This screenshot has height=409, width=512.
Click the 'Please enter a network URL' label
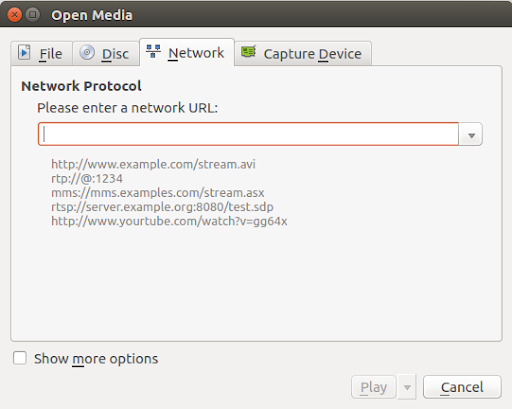pyautogui.click(x=127, y=108)
